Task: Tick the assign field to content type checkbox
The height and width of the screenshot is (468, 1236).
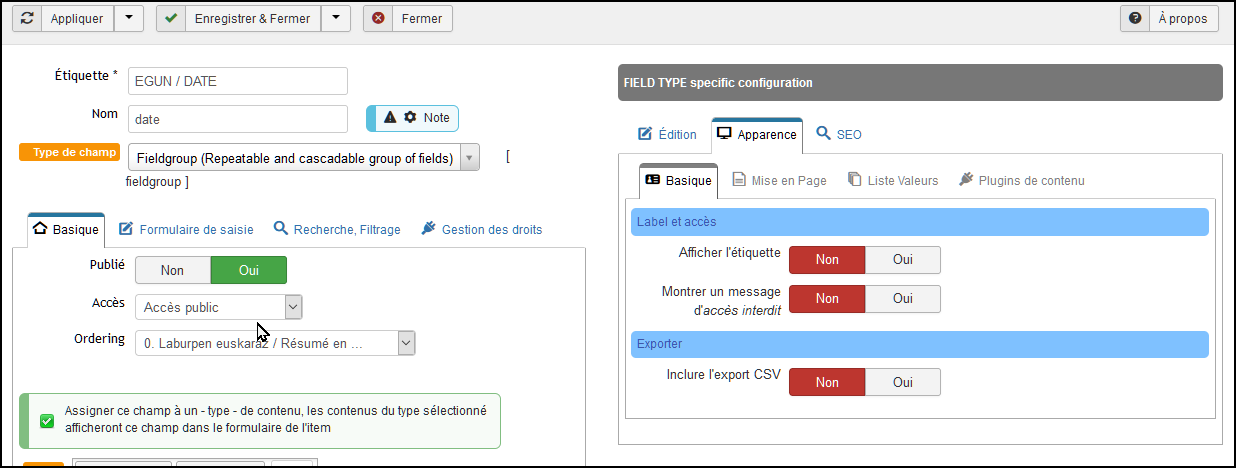Action: point(47,420)
